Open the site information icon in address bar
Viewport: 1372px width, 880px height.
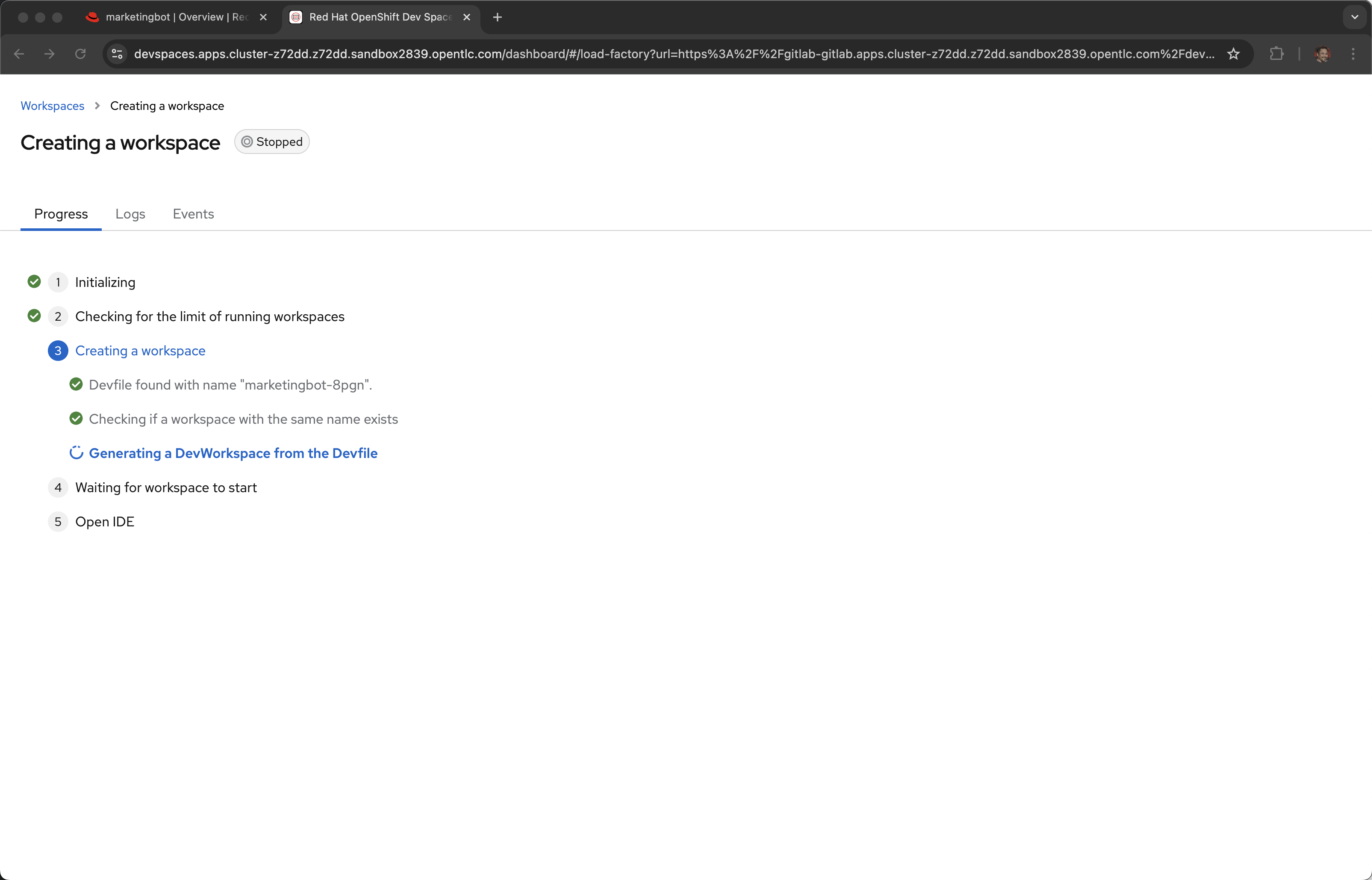click(x=117, y=54)
